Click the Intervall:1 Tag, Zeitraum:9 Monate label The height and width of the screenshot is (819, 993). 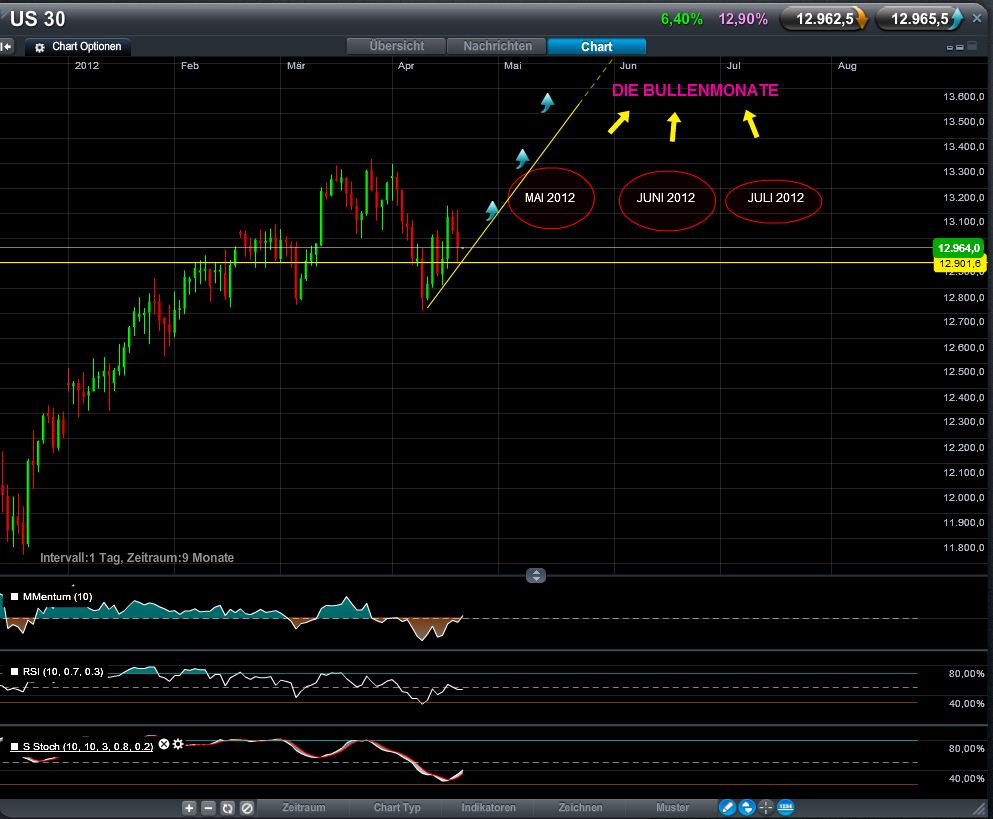point(137,558)
